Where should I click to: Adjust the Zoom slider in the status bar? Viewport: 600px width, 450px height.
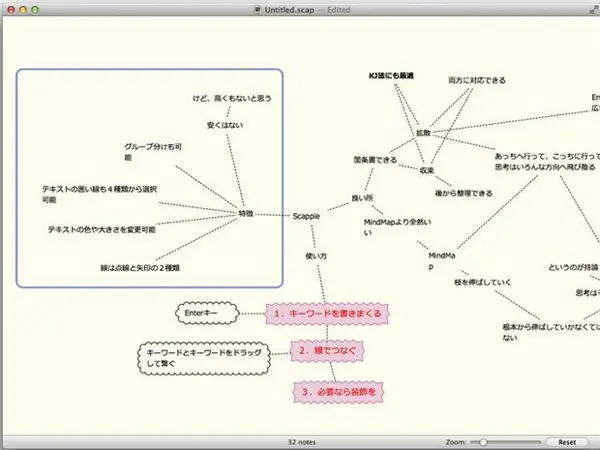(505, 442)
